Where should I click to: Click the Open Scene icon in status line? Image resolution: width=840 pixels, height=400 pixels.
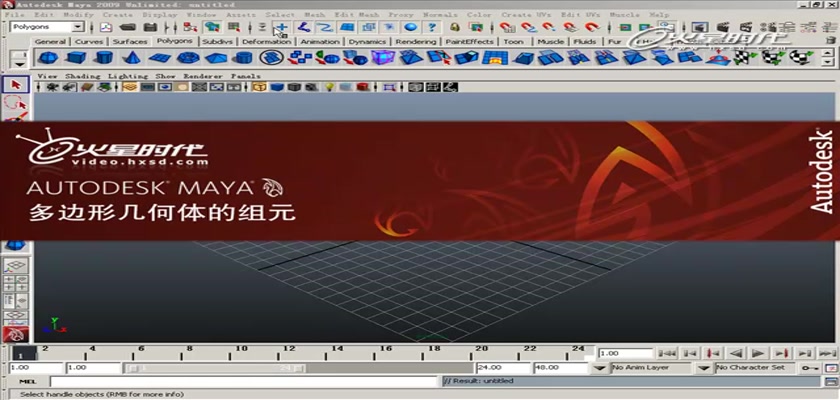(127, 27)
